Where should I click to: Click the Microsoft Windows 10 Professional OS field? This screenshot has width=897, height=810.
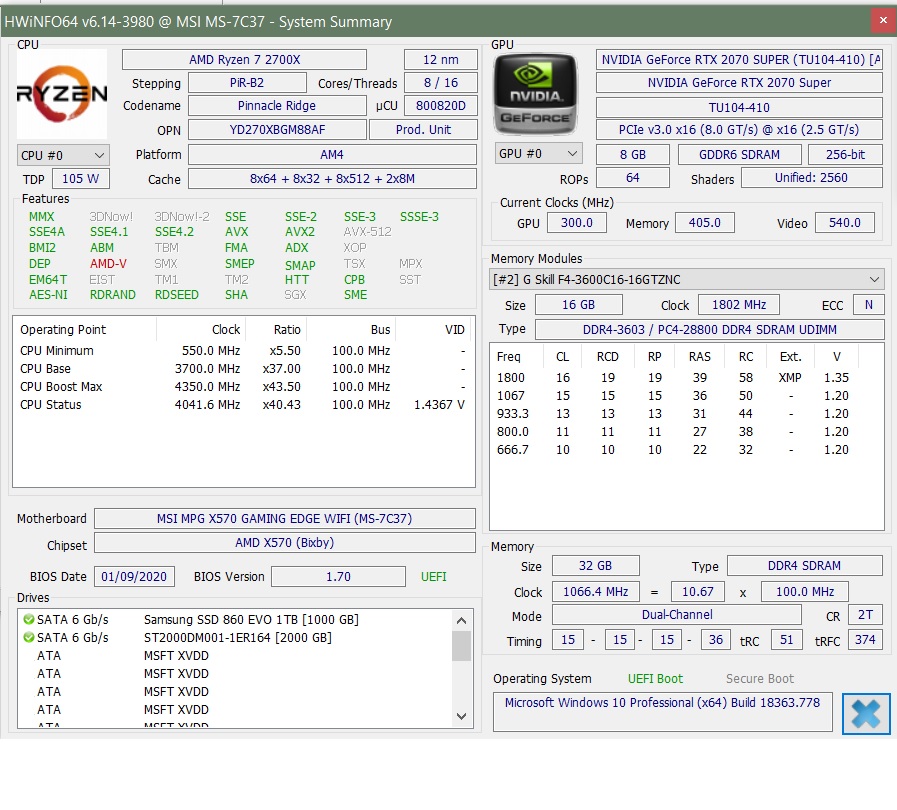(x=662, y=712)
